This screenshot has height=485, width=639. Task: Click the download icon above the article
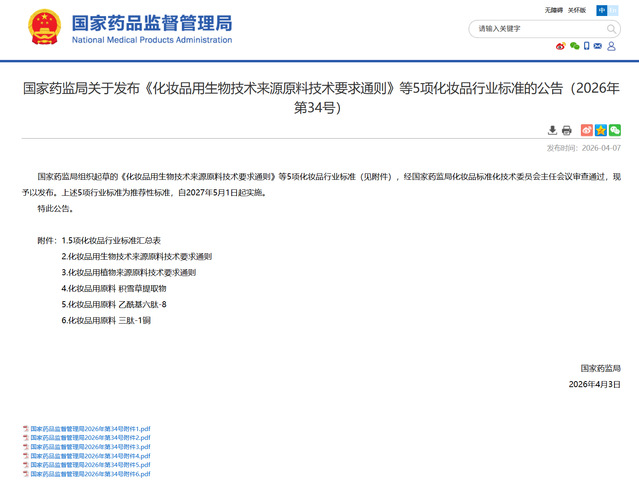pyautogui.click(x=552, y=130)
